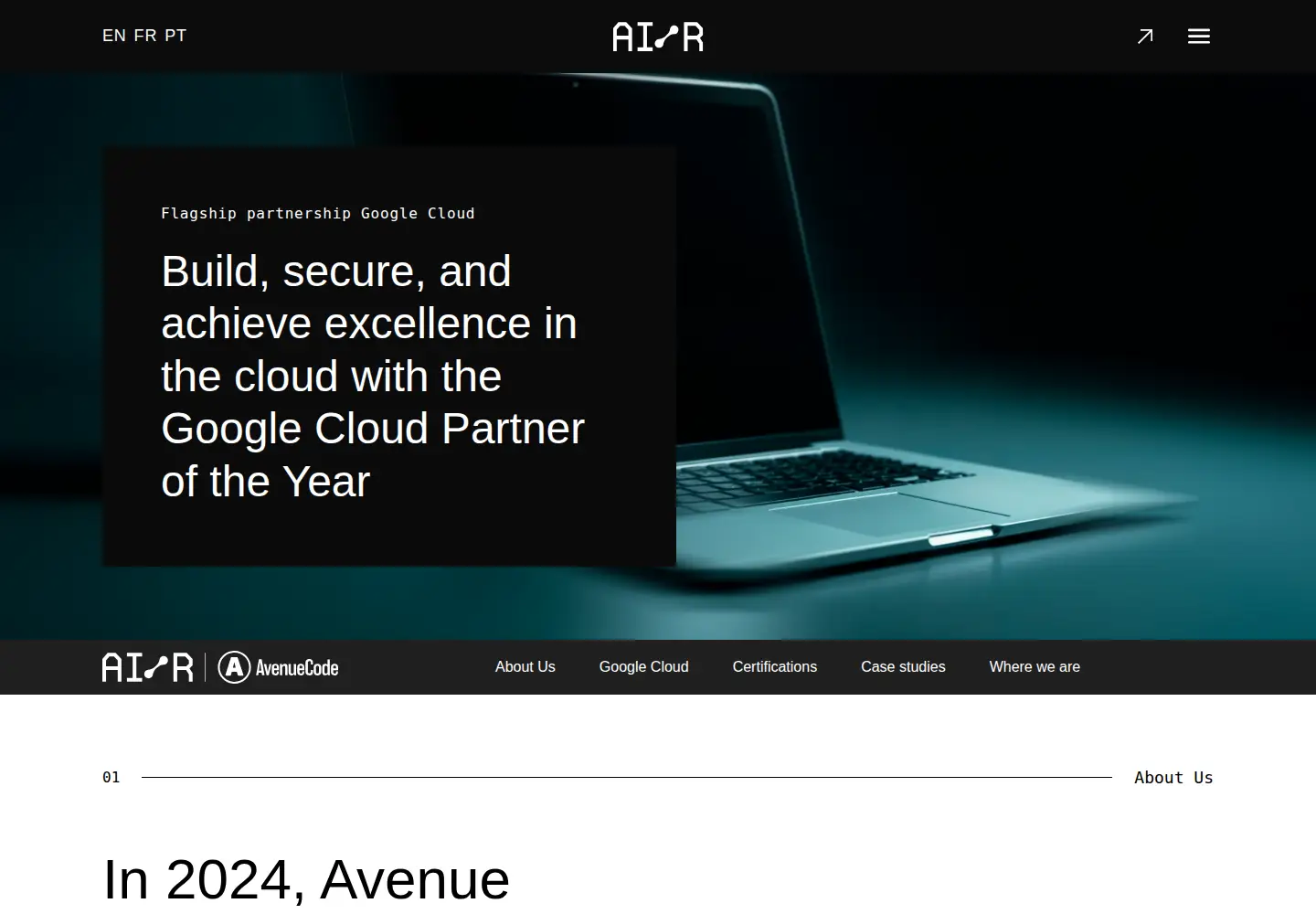The height and width of the screenshot is (914, 1316).
Task: Click the AI/R logo in the section nav bar
Action: [147, 667]
